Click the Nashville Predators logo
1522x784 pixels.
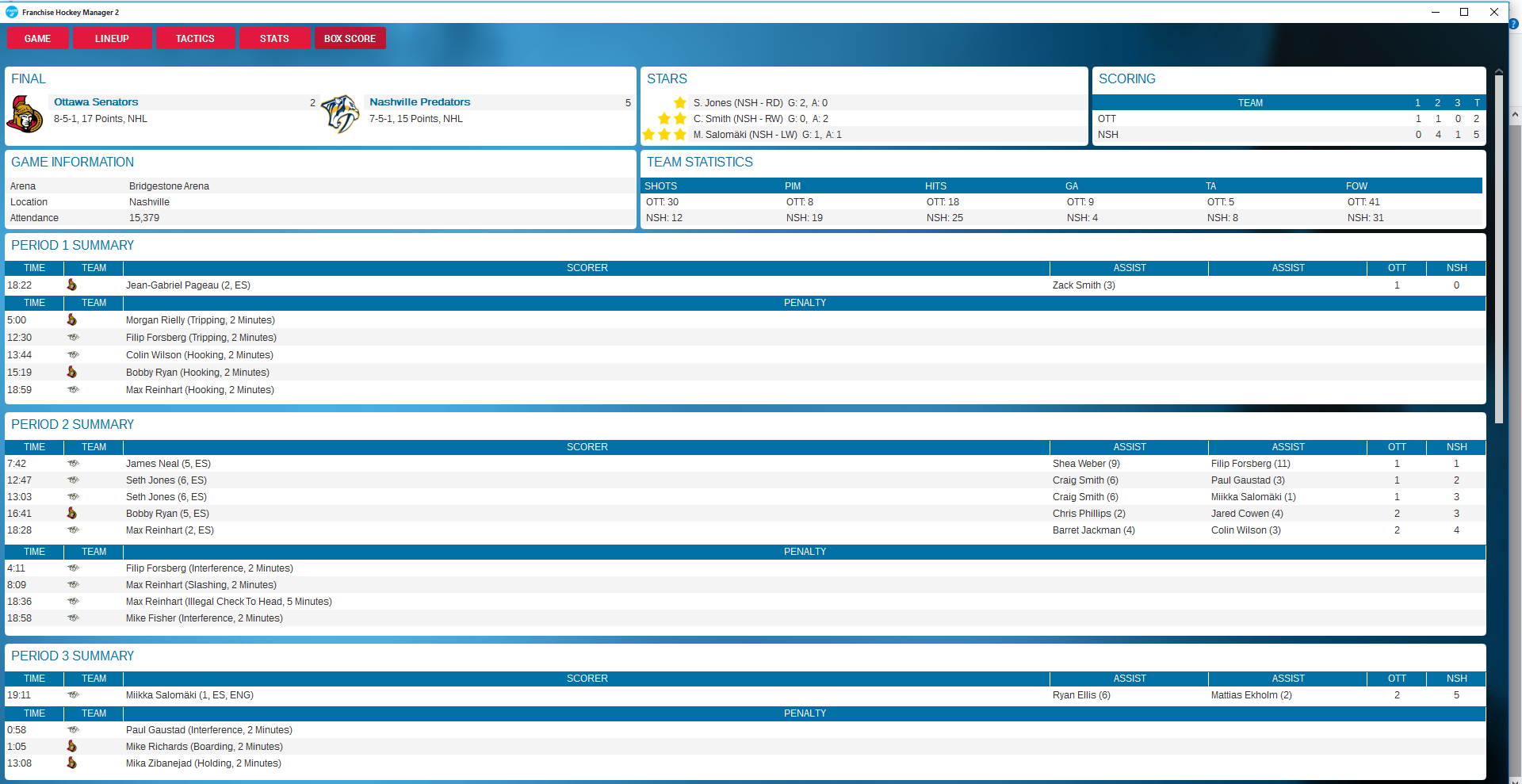341,114
